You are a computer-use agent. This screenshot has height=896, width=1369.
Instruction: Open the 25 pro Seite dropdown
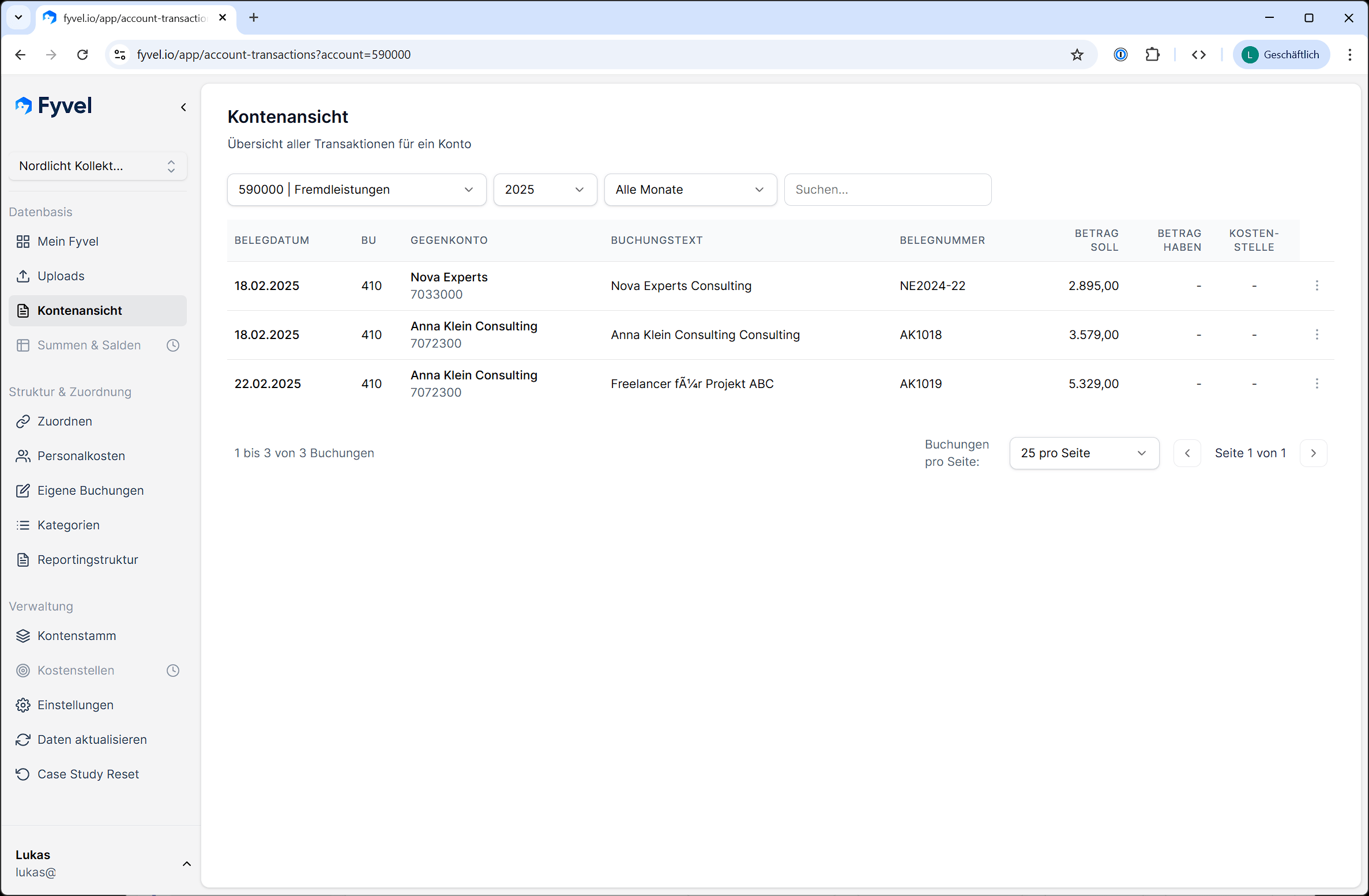1084,453
